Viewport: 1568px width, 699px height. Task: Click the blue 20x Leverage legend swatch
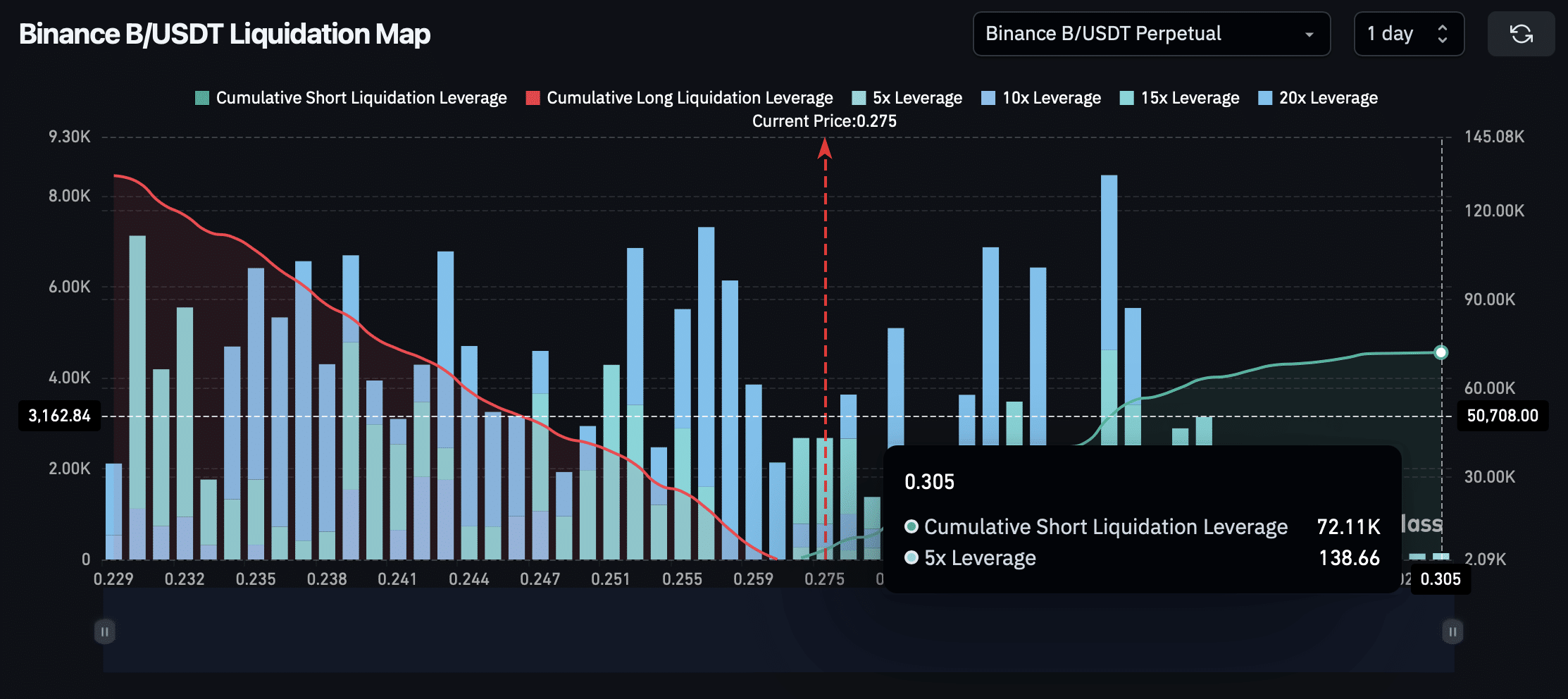(1265, 98)
